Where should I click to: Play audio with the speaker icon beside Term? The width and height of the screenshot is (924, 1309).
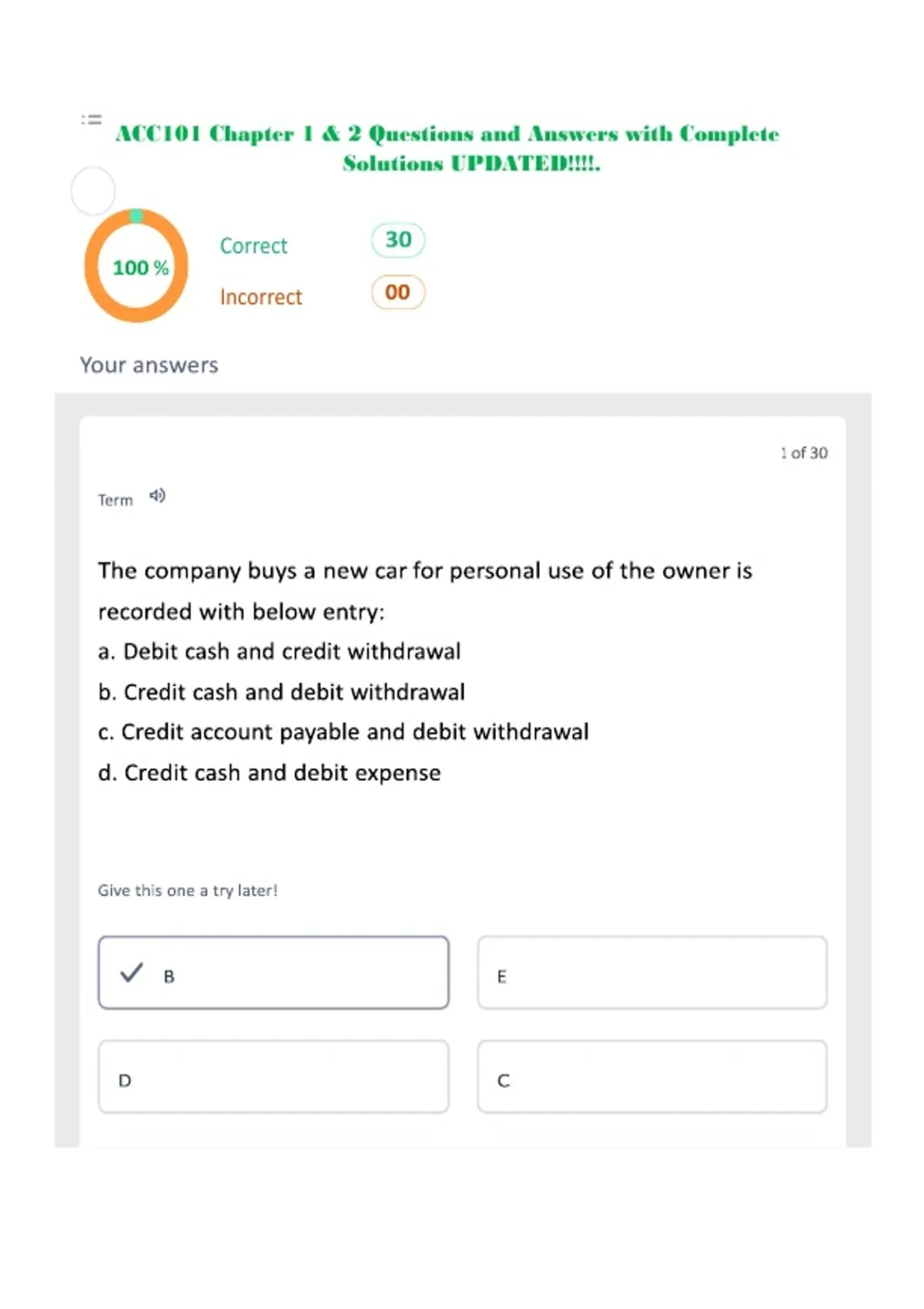coord(157,496)
